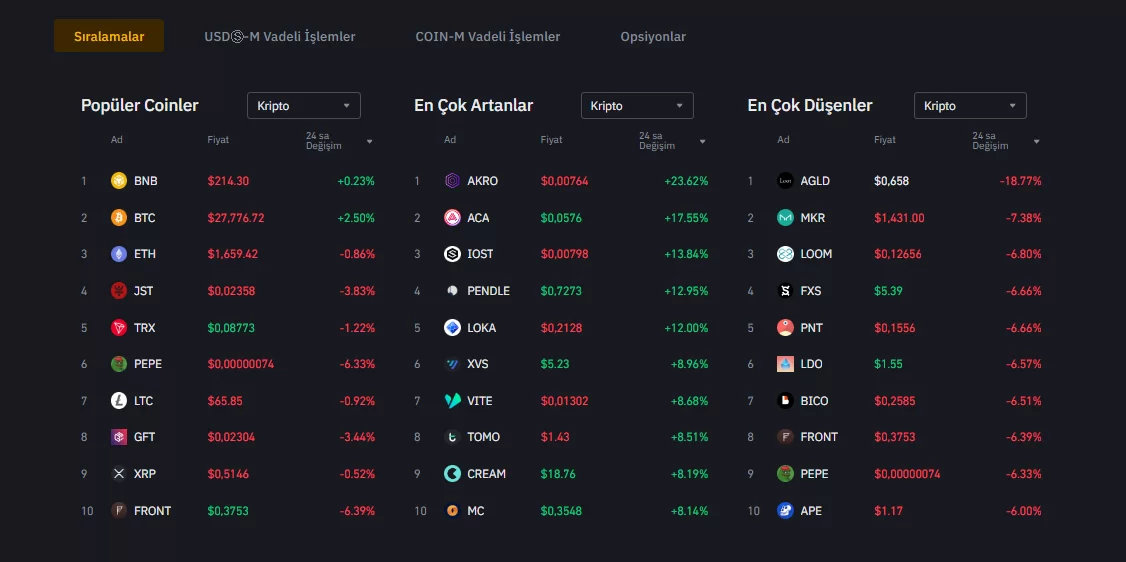The width and height of the screenshot is (1126, 562).
Task: Switch to USDⓈ-M Vadeli İşlemler tab
Action: pos(280,37)
